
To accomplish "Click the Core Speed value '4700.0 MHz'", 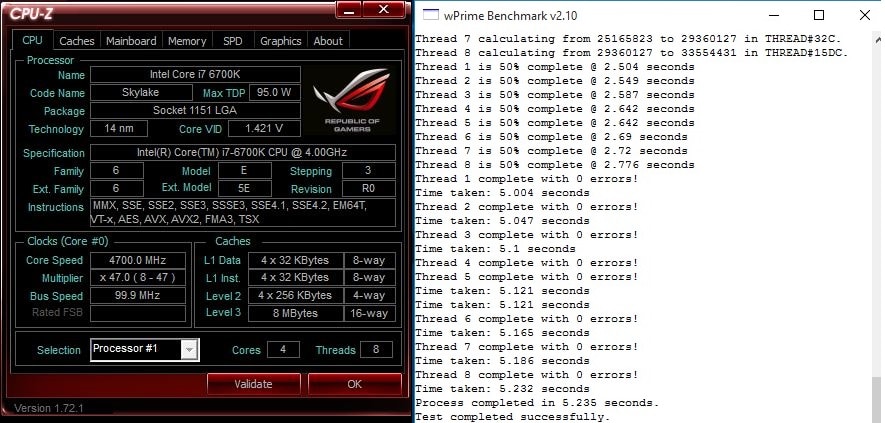I will pyautogui.click(x=138, y=260).
